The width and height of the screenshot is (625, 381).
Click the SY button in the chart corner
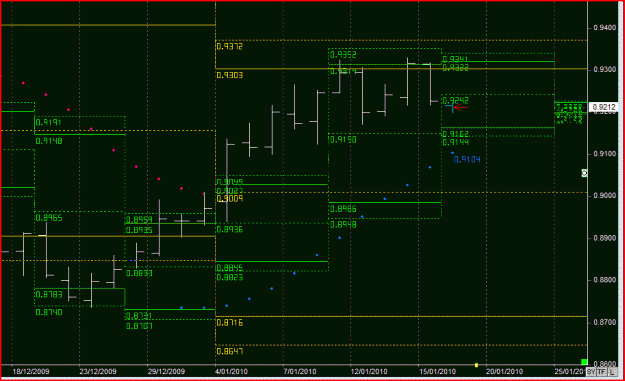pyautogui.click(x=591, y=371)
